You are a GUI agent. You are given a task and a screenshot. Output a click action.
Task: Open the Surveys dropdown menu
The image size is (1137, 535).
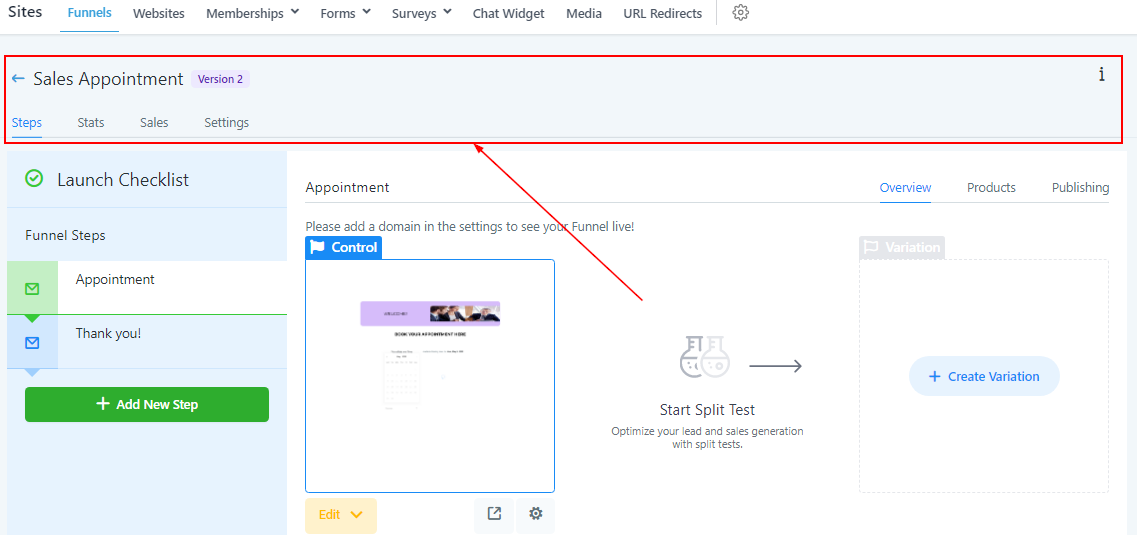pyautogui.click(x=421, y=14)
